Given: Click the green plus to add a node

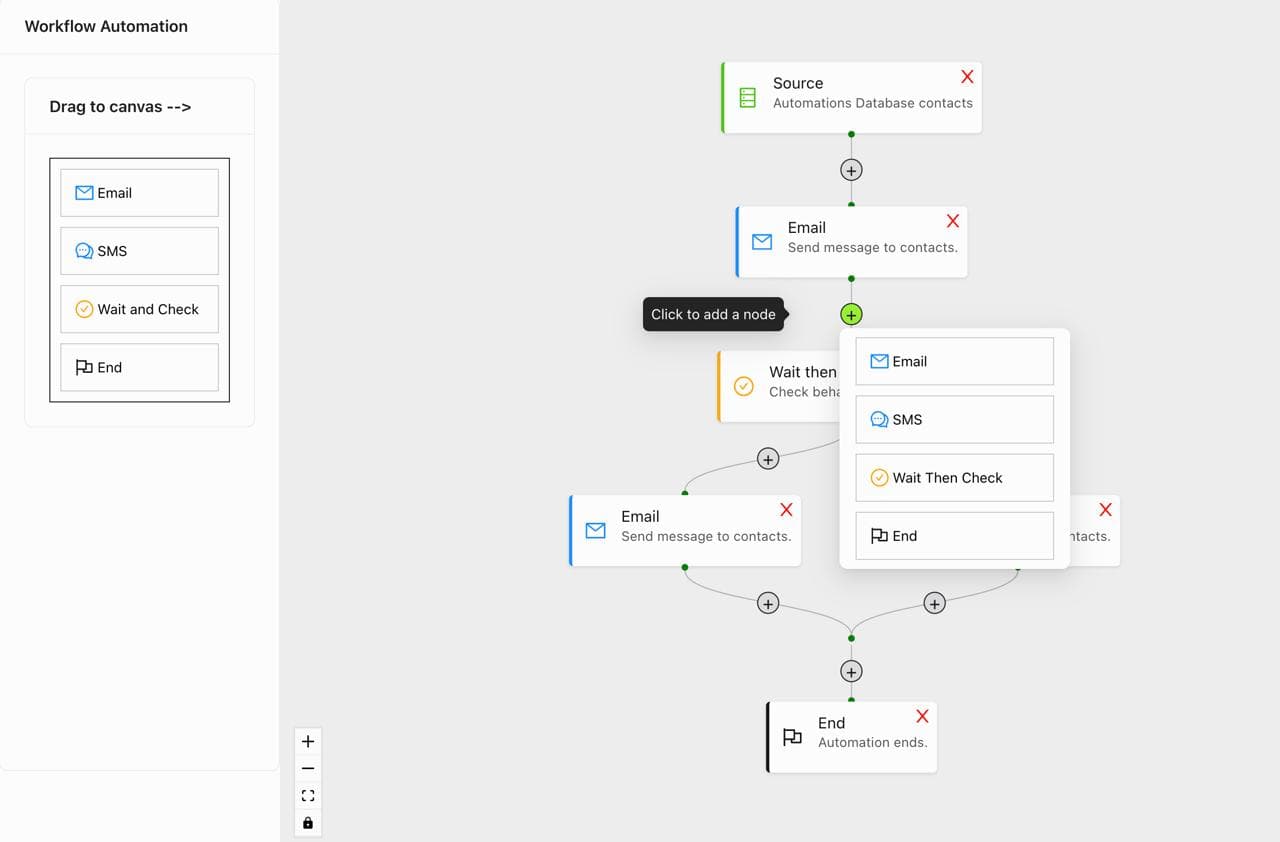Looking at the screenshot, I should tap(851, 314).
